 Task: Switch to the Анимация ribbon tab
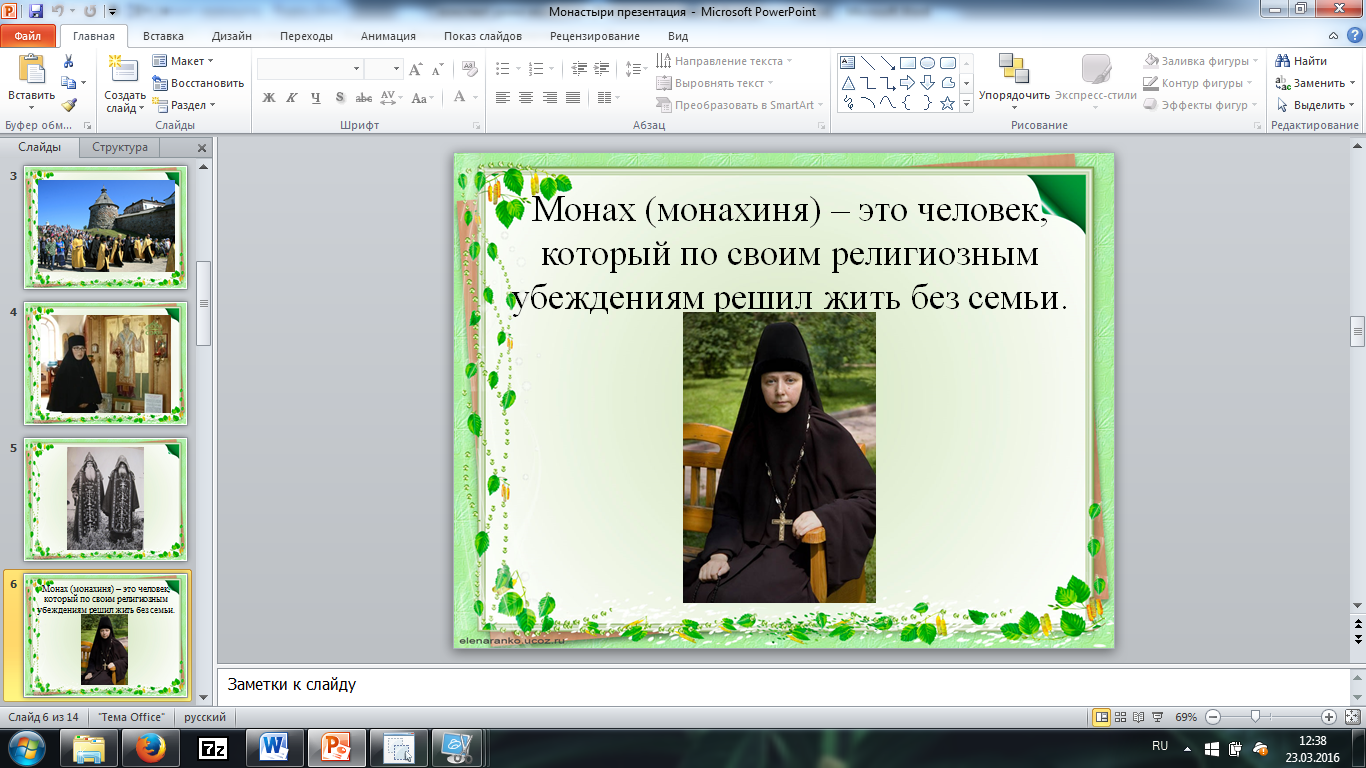tap(389, 36)
